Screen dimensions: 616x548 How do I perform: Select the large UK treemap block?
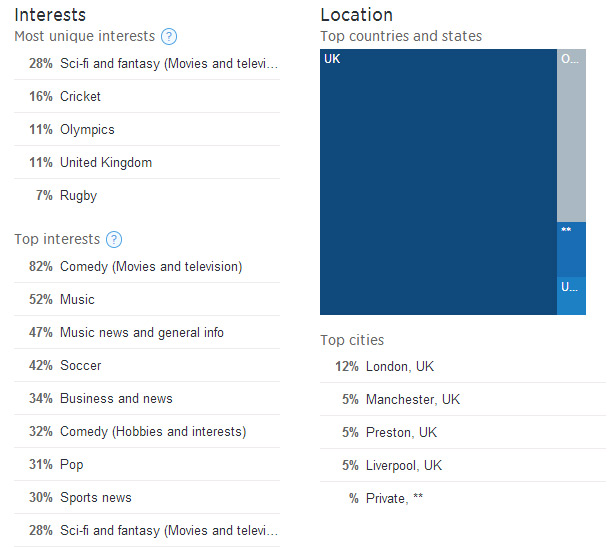pos(438,182)
